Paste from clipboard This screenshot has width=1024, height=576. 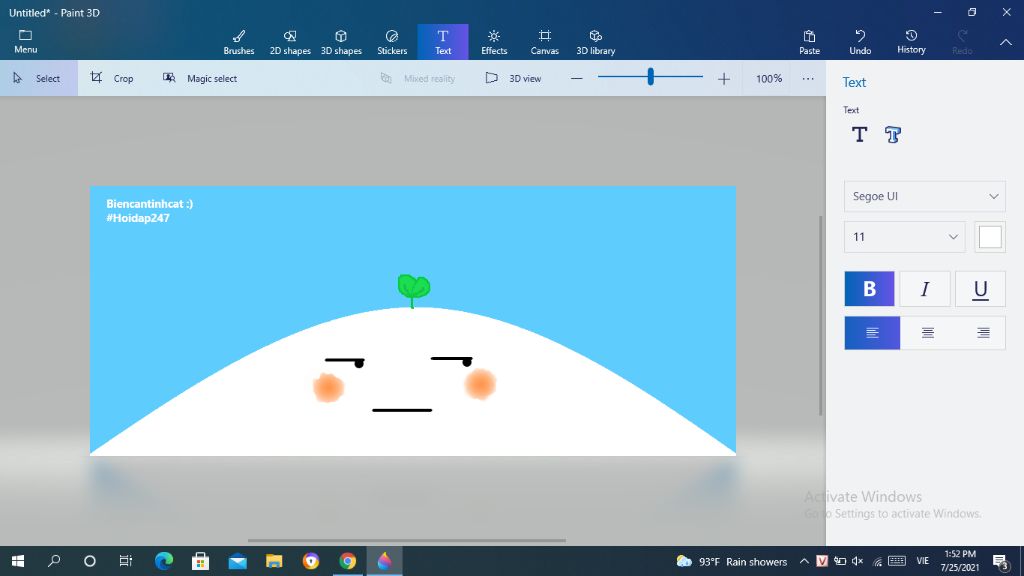[x=809, y=42]
